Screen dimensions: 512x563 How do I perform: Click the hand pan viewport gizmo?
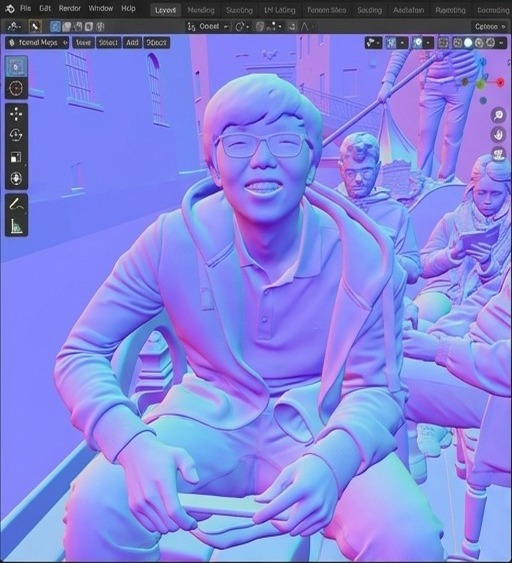coord(498,135)
